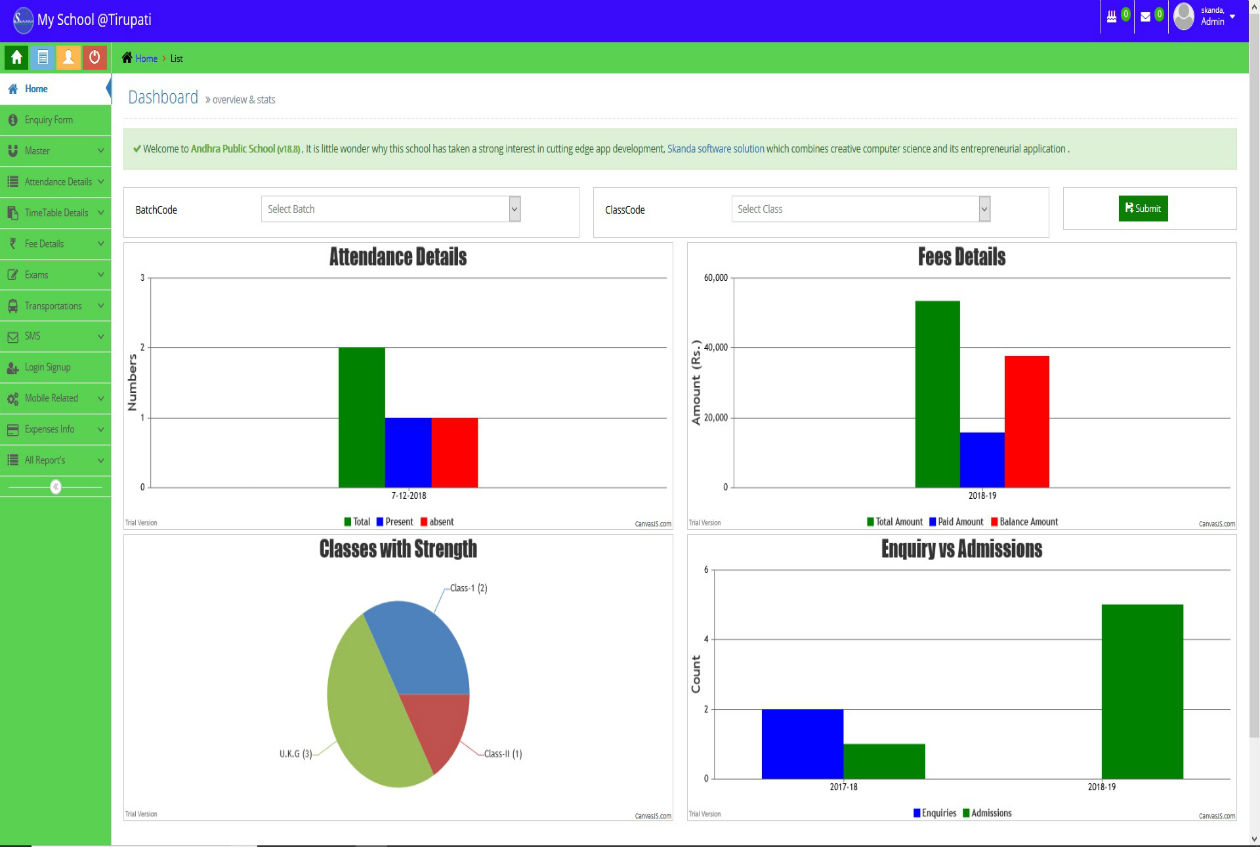Image resolution: width=1260 pixels, height=850 pixels.
Task: Open skanda Admin user menu arrow
Action: (x=1233, y=17)
